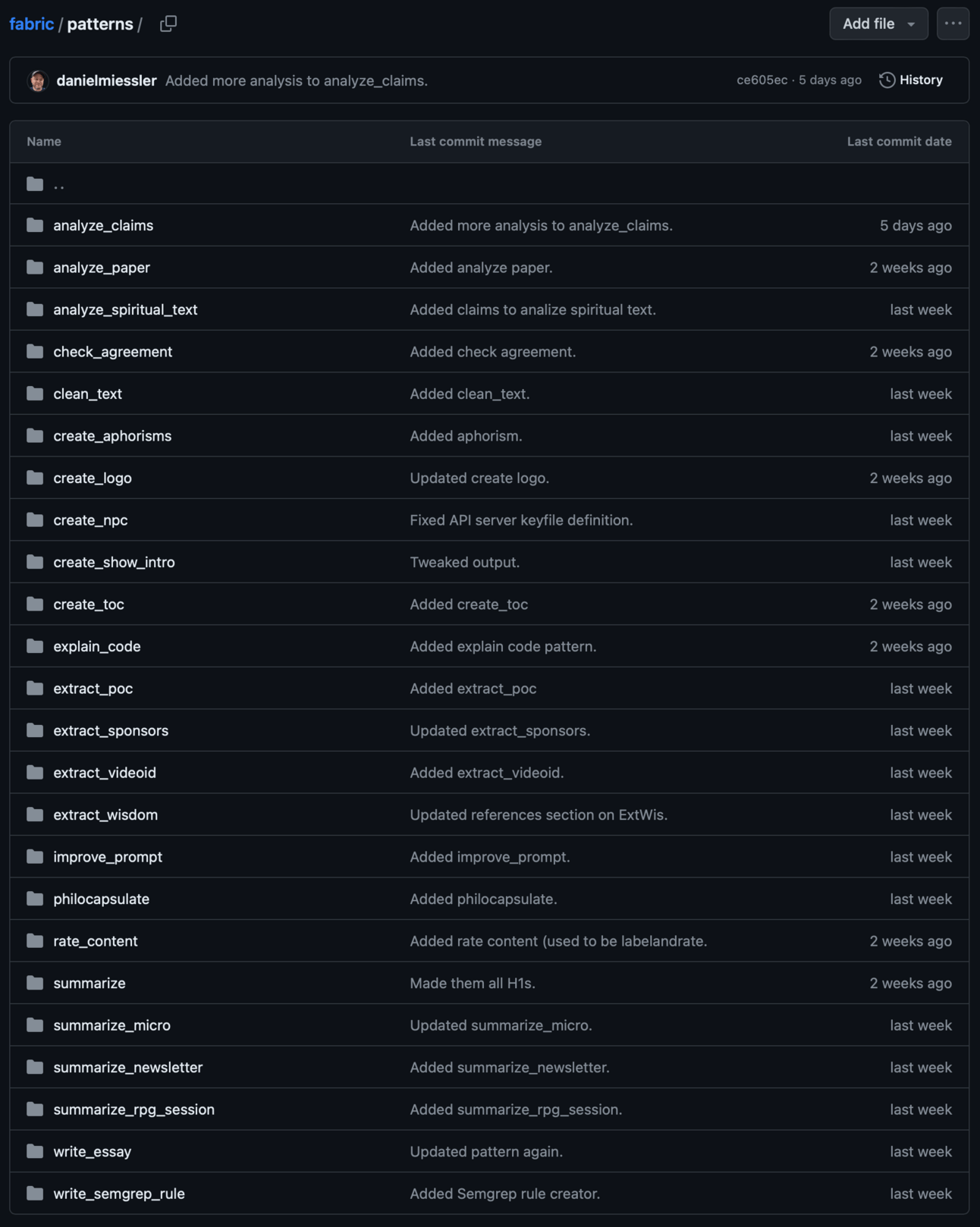Click the folder icon beside analyze_claims
980x1227 pixels.
[x=35, y=225]
